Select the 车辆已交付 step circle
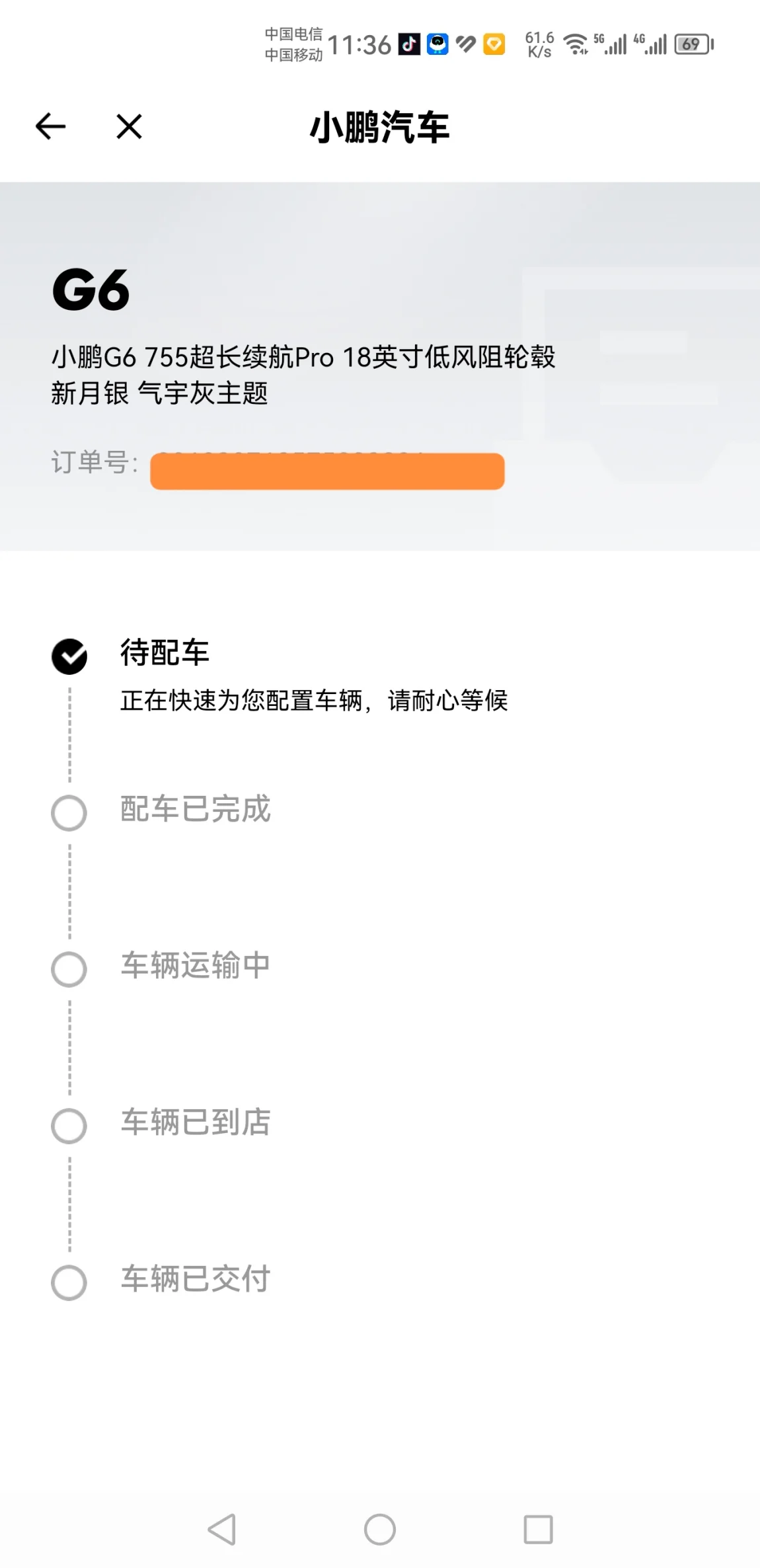760x1568 pixels. click(x=69, y=1282)
